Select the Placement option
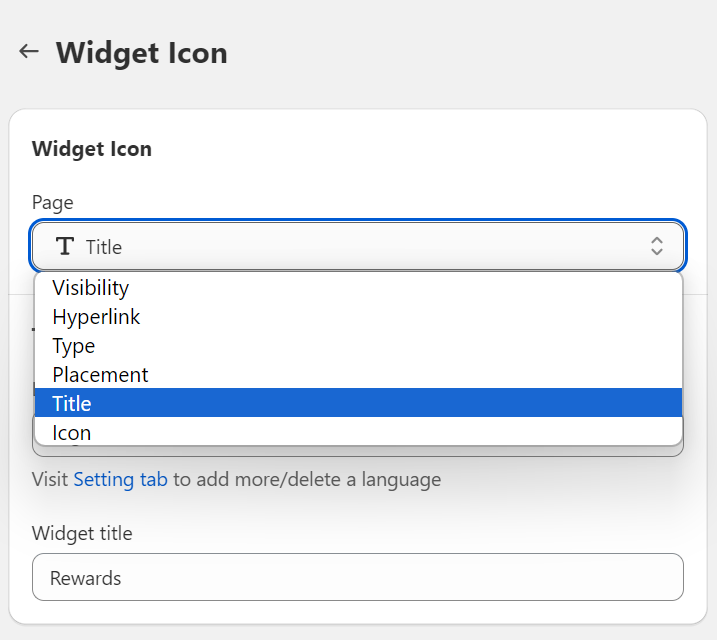 coord(100,375)
